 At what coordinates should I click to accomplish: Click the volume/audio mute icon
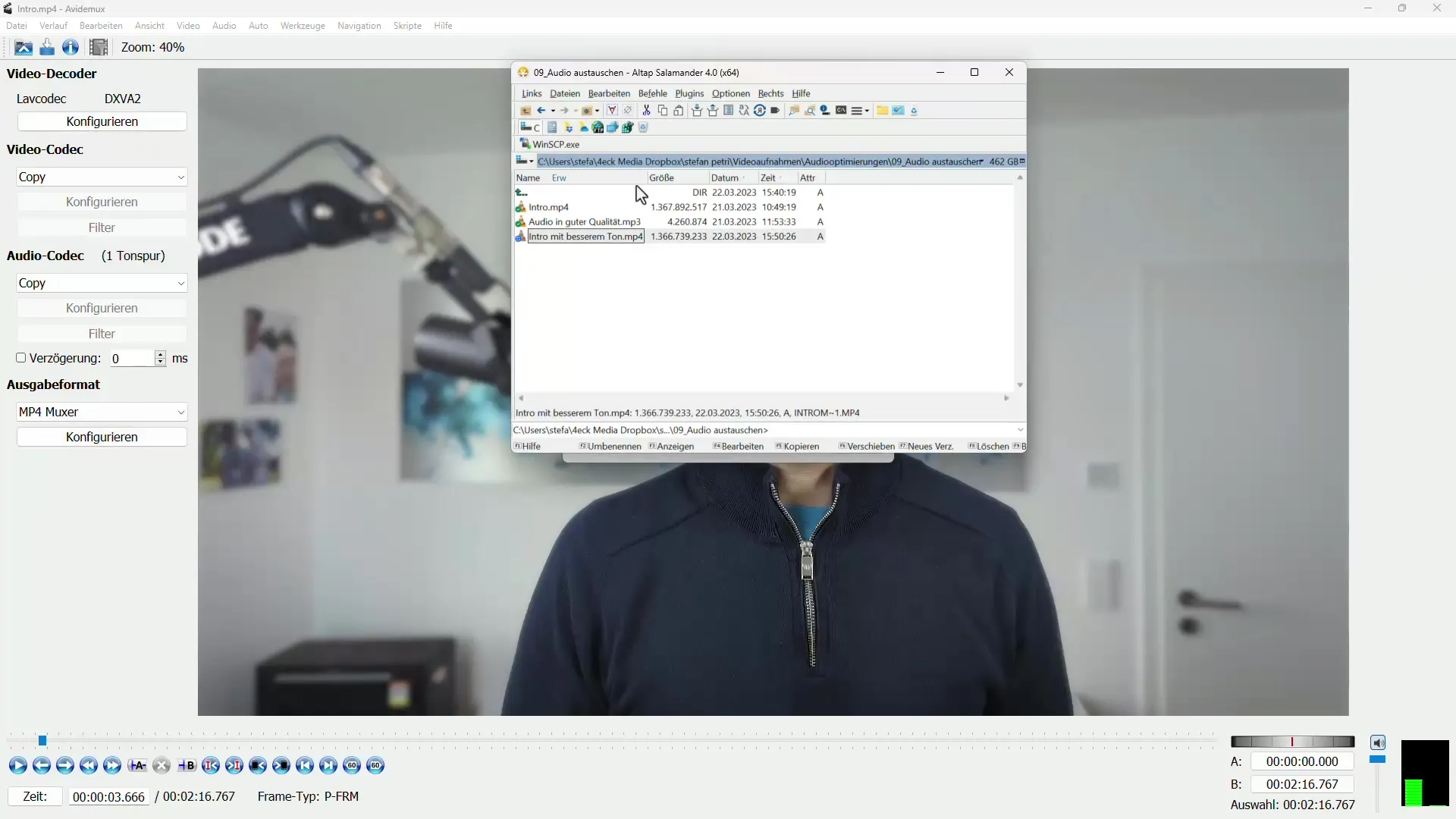1378,742
